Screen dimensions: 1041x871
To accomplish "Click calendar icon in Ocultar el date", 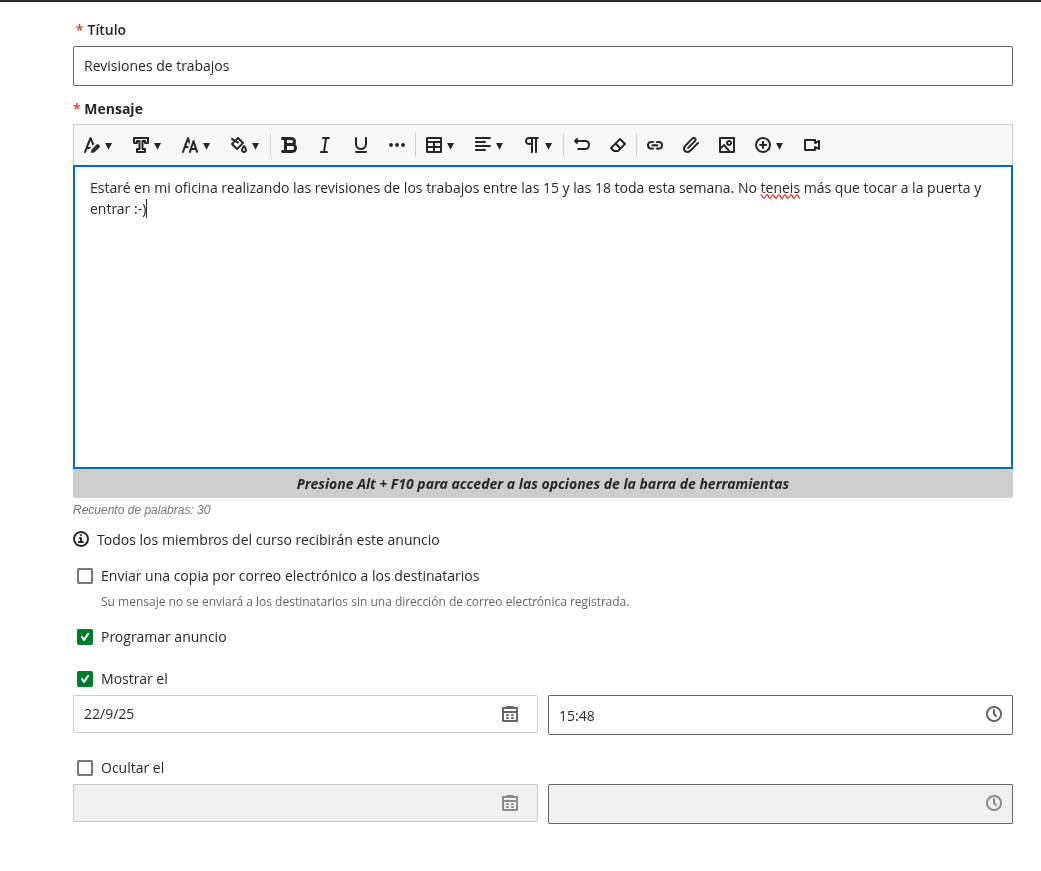I will point(510,803).
